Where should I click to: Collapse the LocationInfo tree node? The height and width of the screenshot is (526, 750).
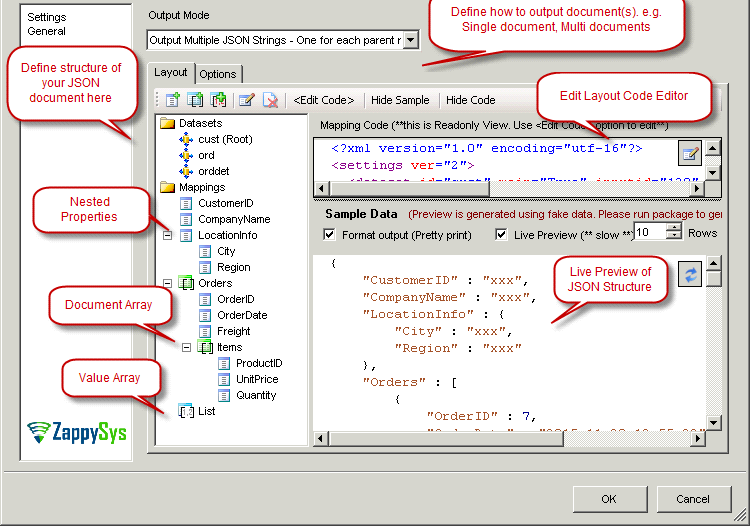click(x=167, y=235)
